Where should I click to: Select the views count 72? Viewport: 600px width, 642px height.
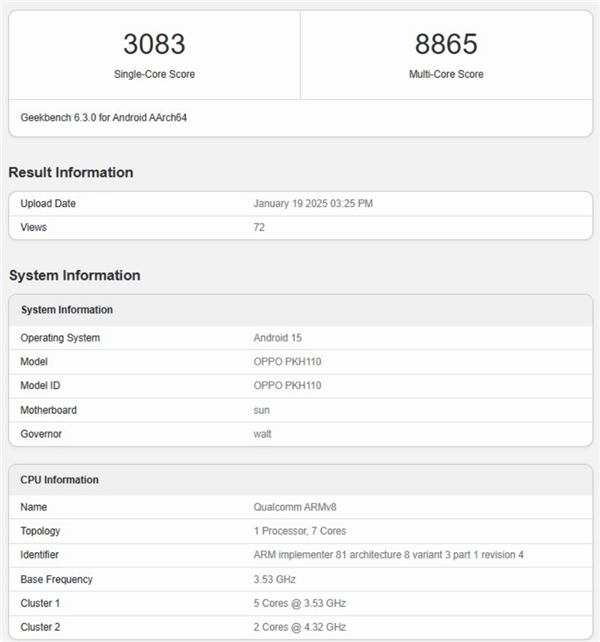tap(259, 227)
